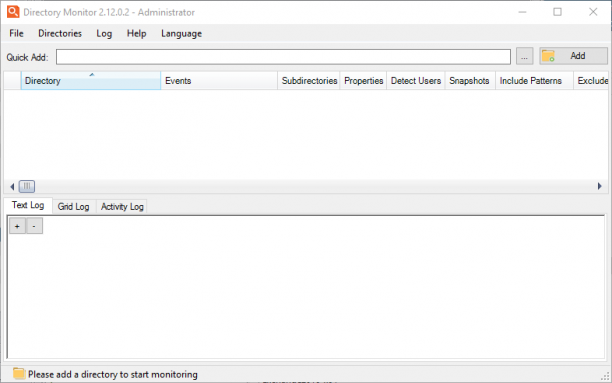
Task: Click the horizontal scrollbar thumb
Action: click(x=27, y=187)
